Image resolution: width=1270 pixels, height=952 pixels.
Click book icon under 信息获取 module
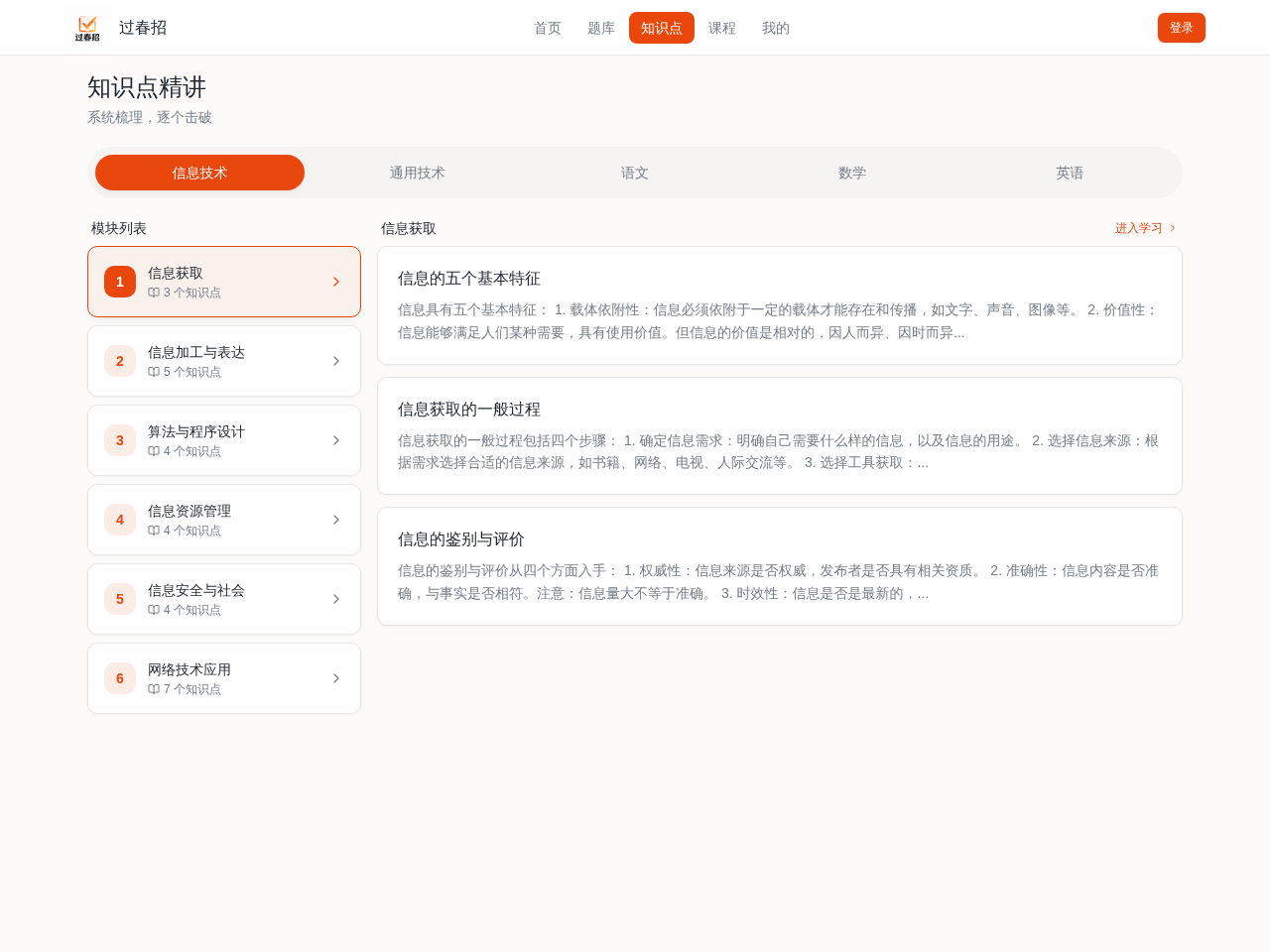click(154, 293)
